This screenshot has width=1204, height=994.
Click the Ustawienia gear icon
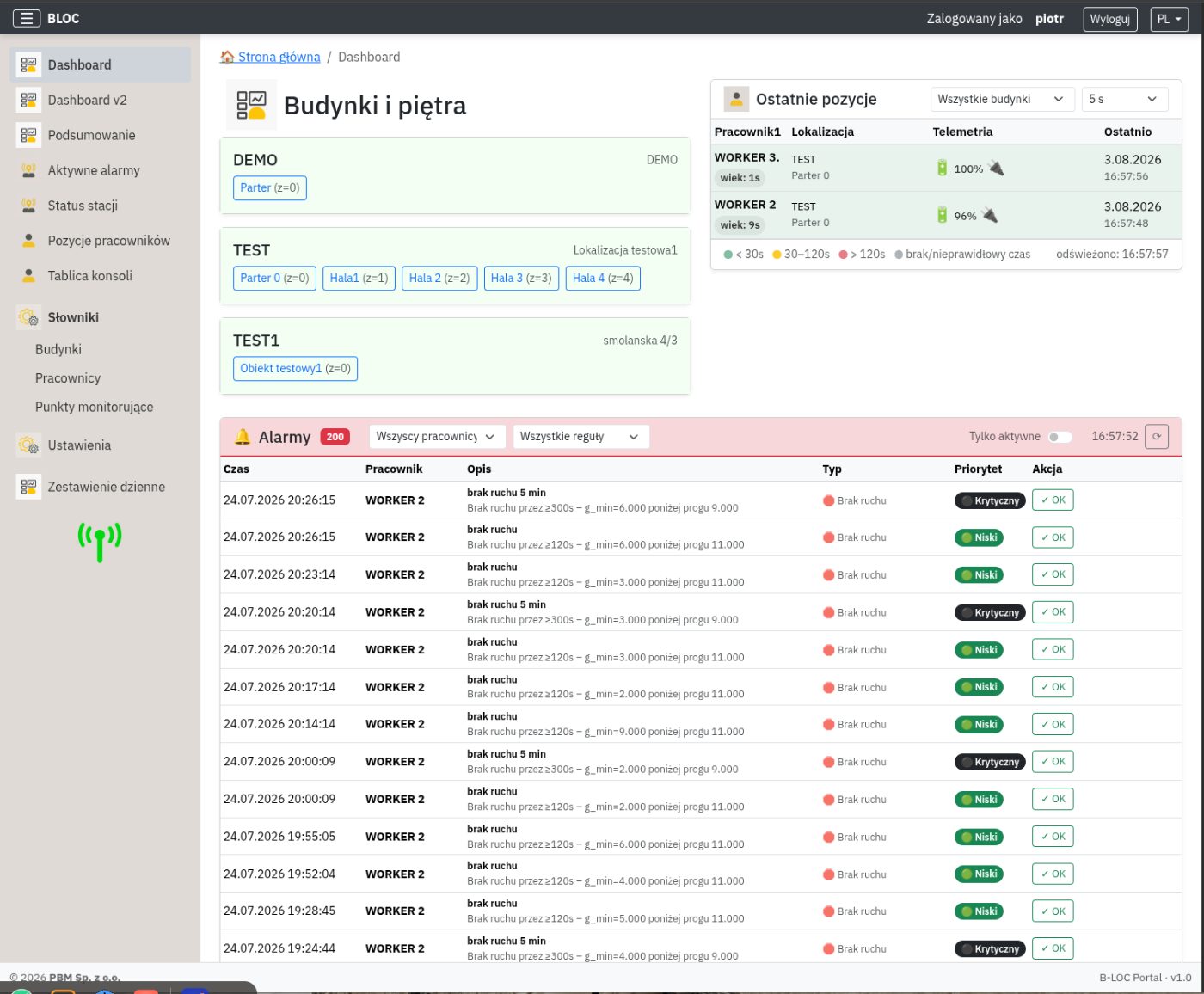(28, 445)
